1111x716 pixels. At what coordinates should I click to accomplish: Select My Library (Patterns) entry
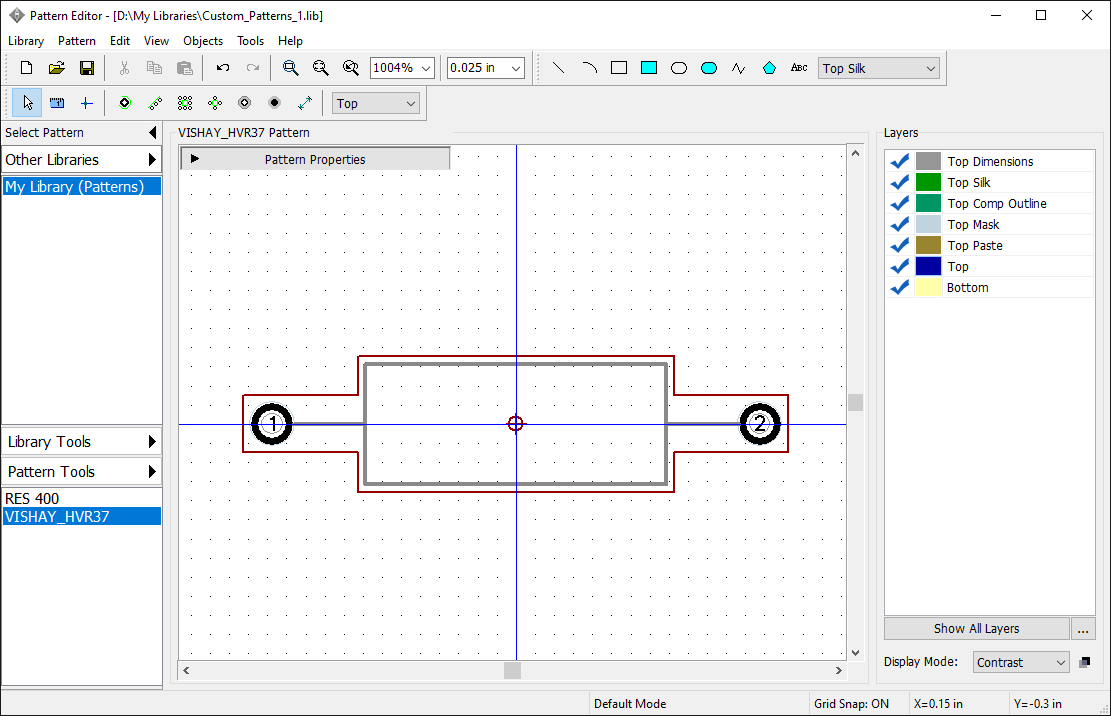point(81,186)
